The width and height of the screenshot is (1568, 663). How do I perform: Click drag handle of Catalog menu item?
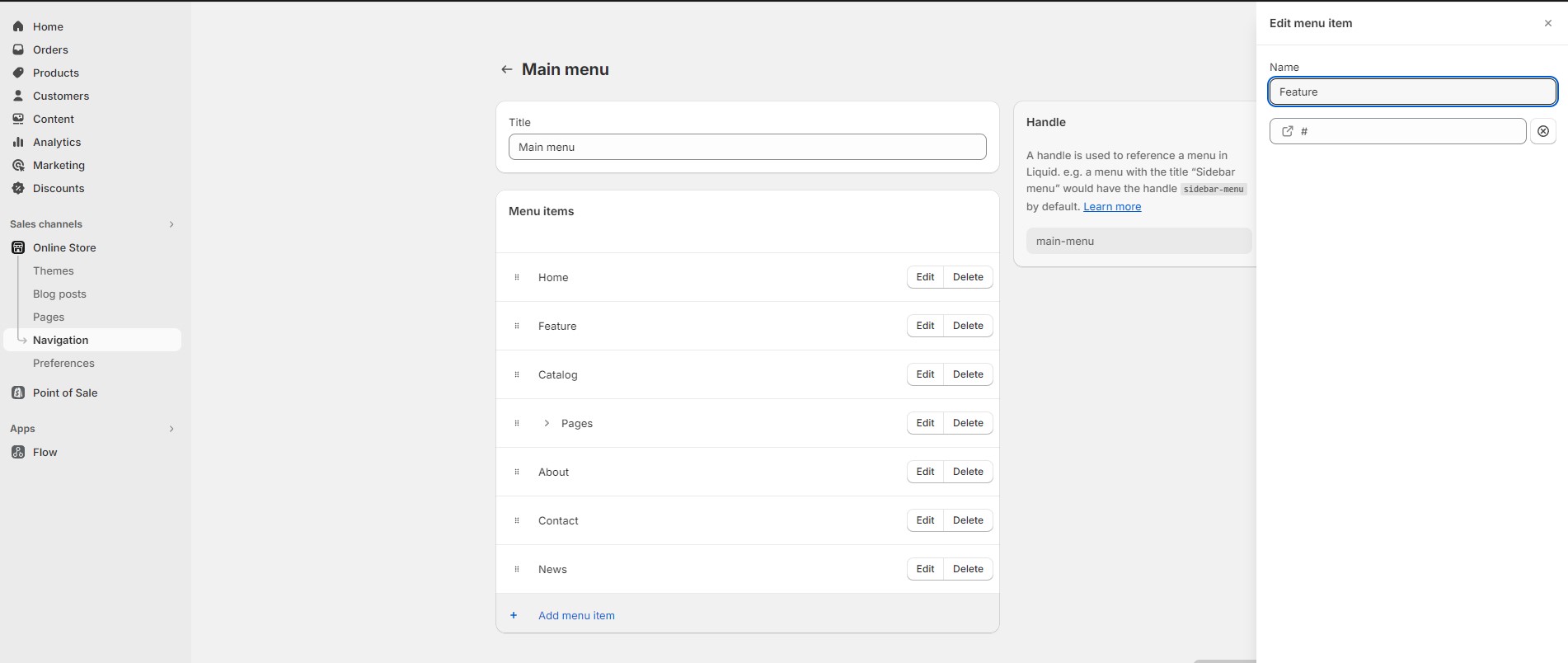517,374
